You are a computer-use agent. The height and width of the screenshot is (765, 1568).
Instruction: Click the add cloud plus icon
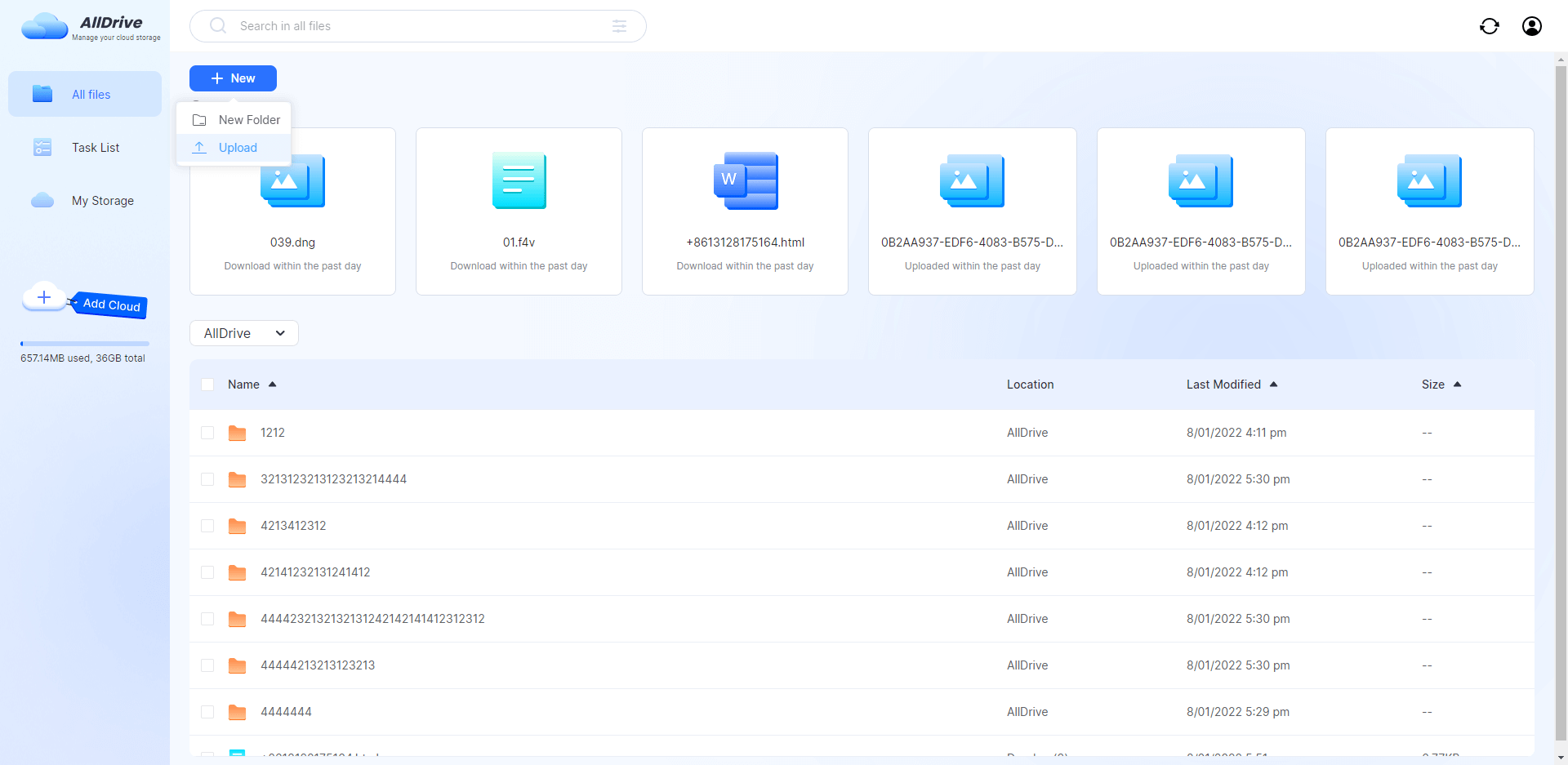pos(44,297)
